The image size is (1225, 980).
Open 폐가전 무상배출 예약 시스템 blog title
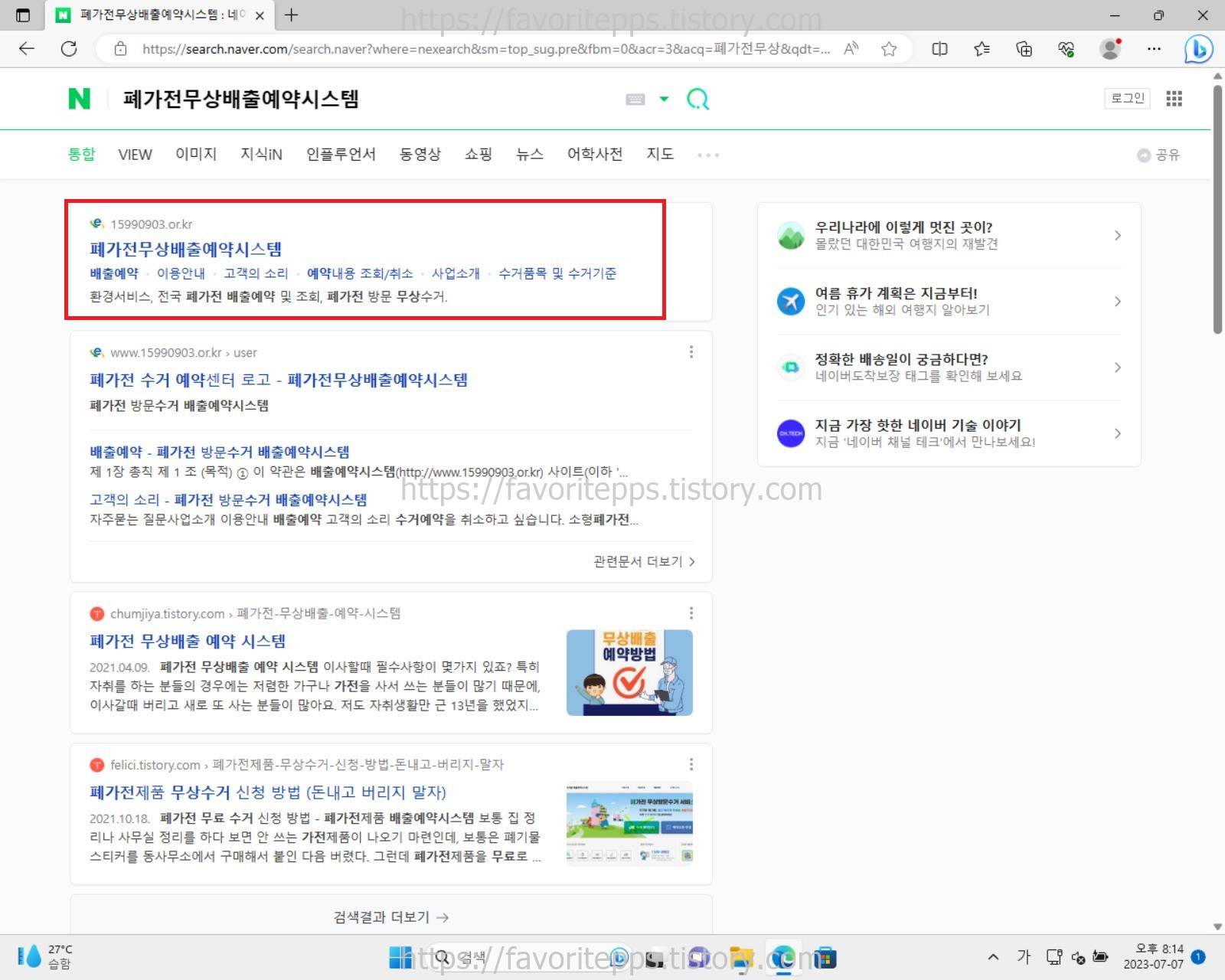[x=188, y=641]
